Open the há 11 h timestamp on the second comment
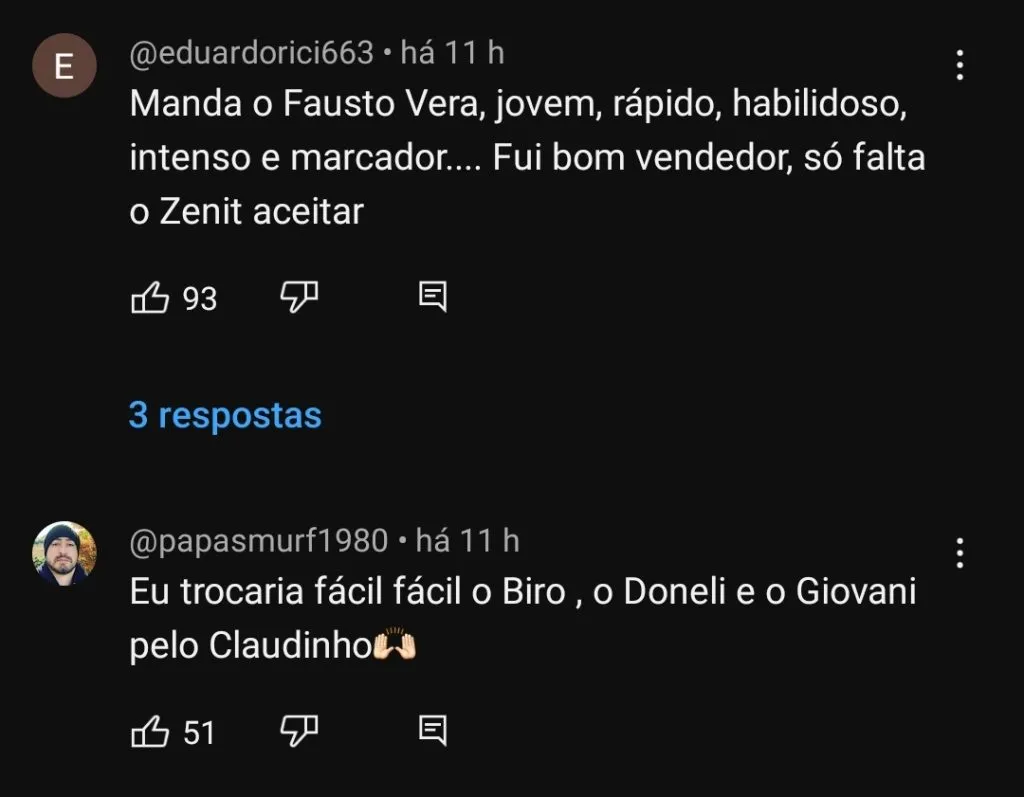Screen dimensions: 1024x797 coord(464,539)
